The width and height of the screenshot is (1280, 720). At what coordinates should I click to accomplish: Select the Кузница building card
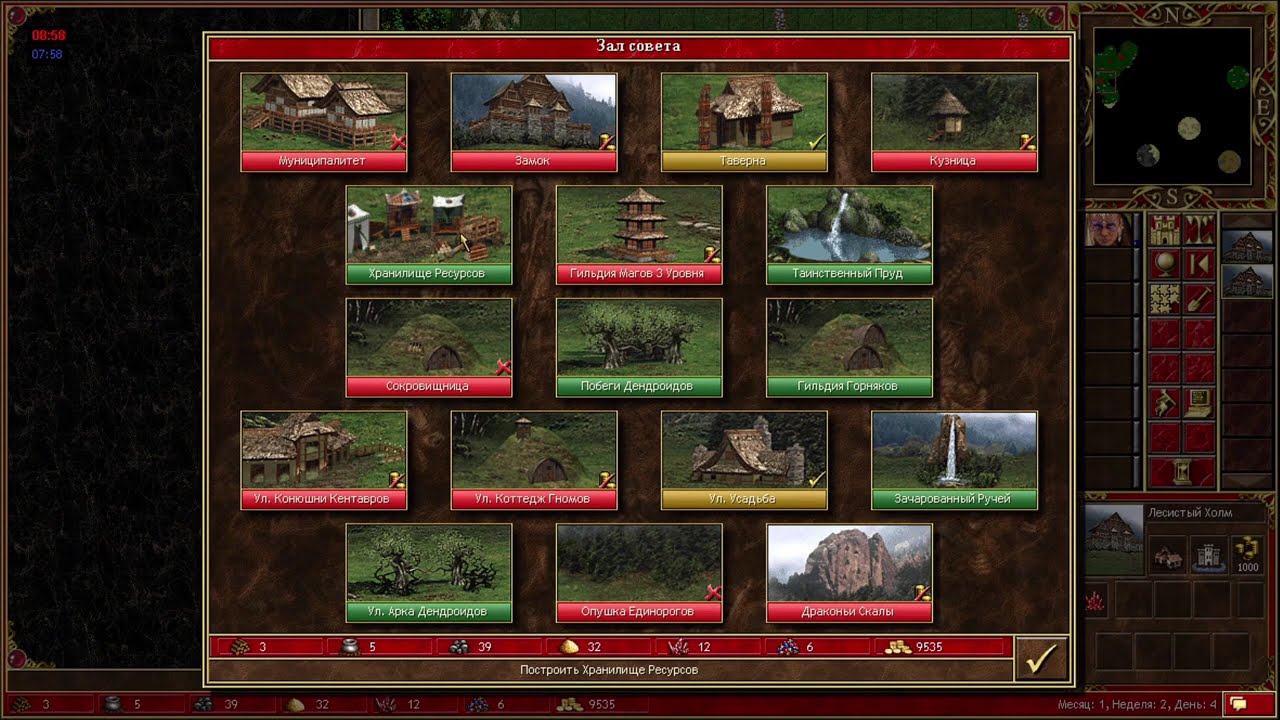click(x=954, y=122)
